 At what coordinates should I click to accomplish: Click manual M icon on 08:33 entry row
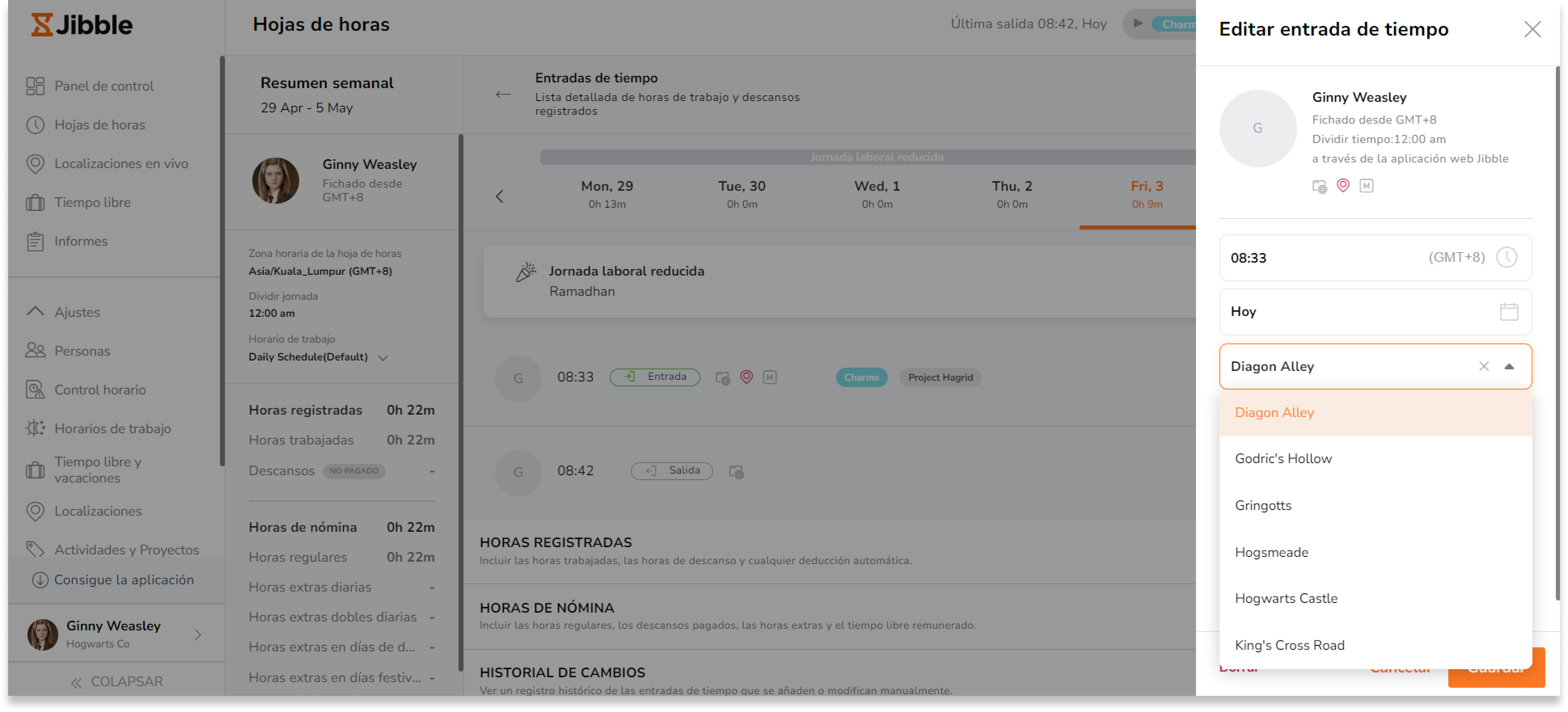[x=769, y=377]
